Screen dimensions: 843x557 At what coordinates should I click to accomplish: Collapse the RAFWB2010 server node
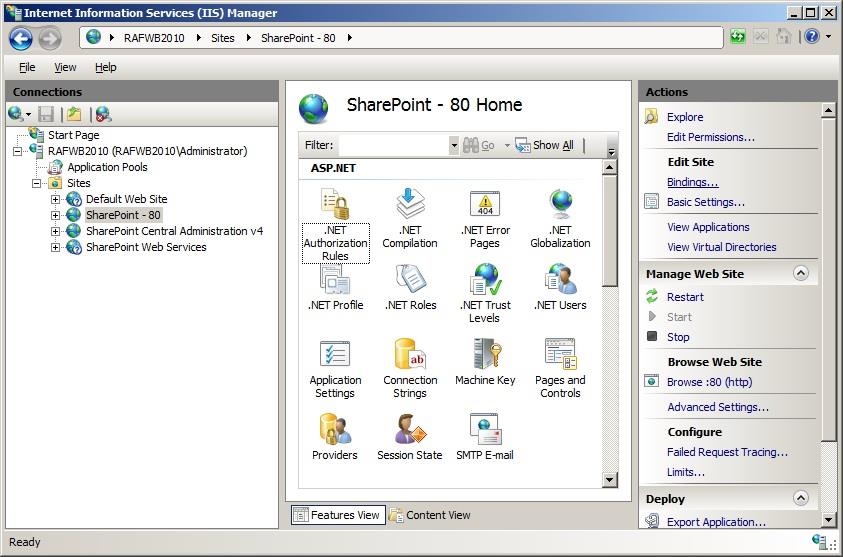18,152
